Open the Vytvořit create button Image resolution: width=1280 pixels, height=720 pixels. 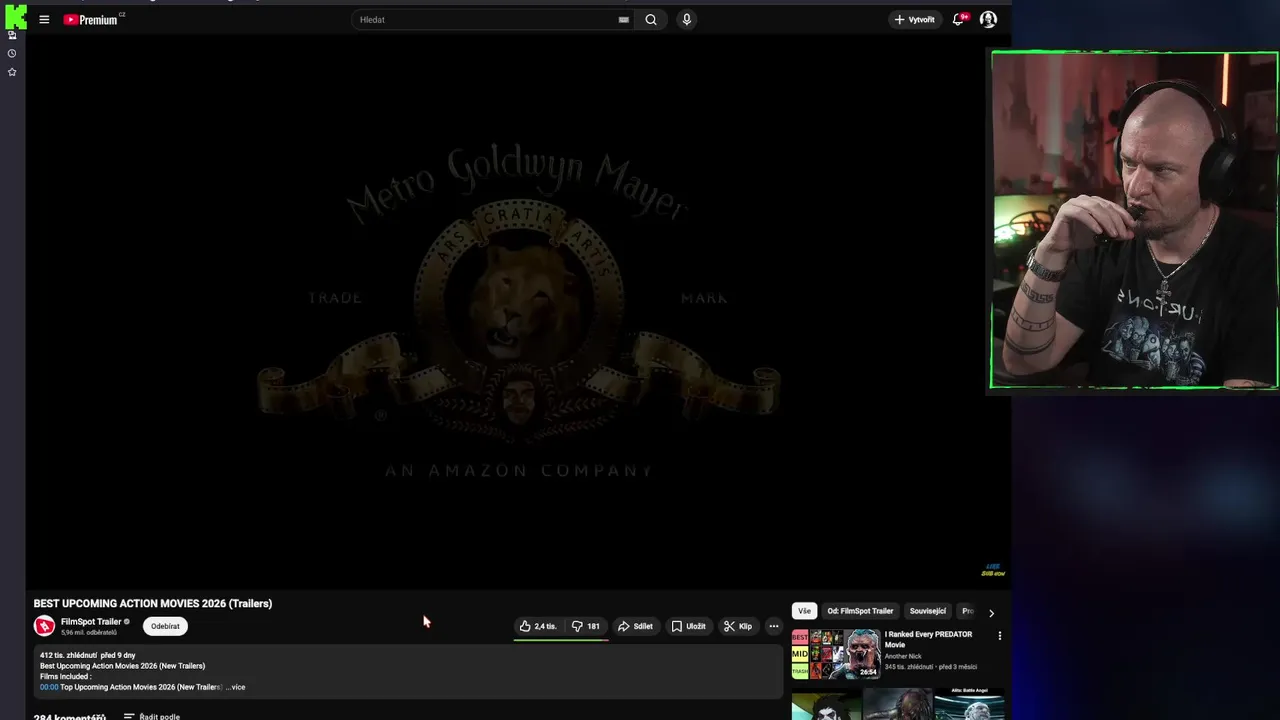[x=914, y=19]
